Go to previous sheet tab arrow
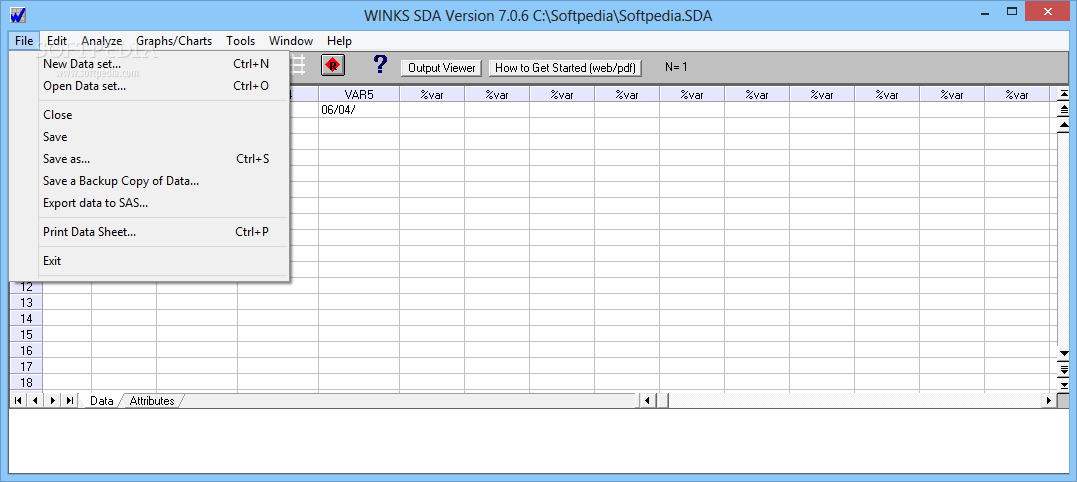Viewport: 1077px width, 482px height. point(35,400)
